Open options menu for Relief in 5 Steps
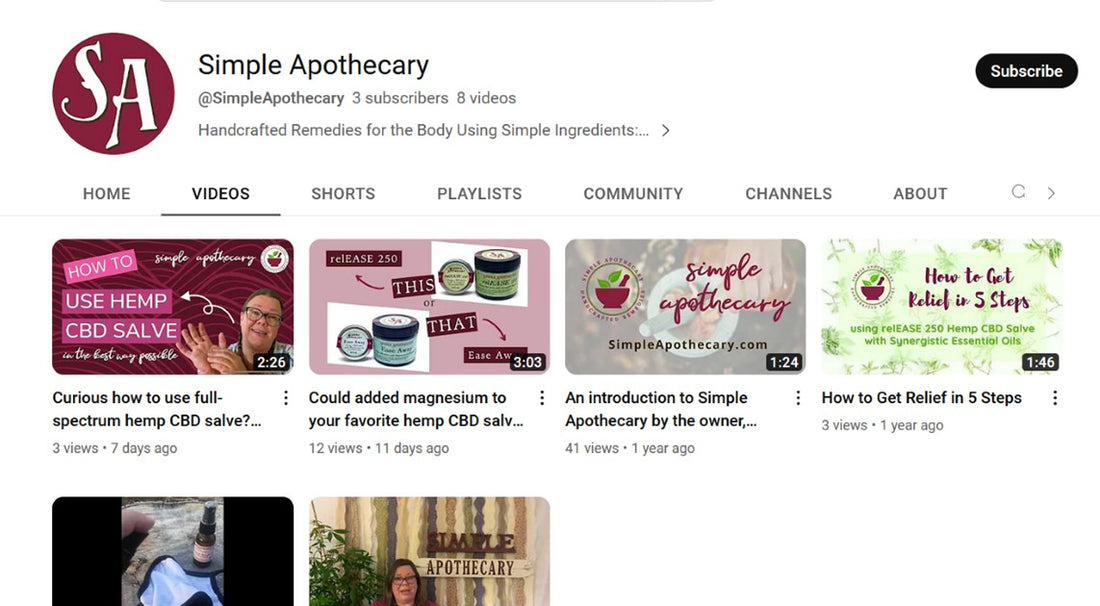This screenshot has height=606, width=1100. 1054,398
